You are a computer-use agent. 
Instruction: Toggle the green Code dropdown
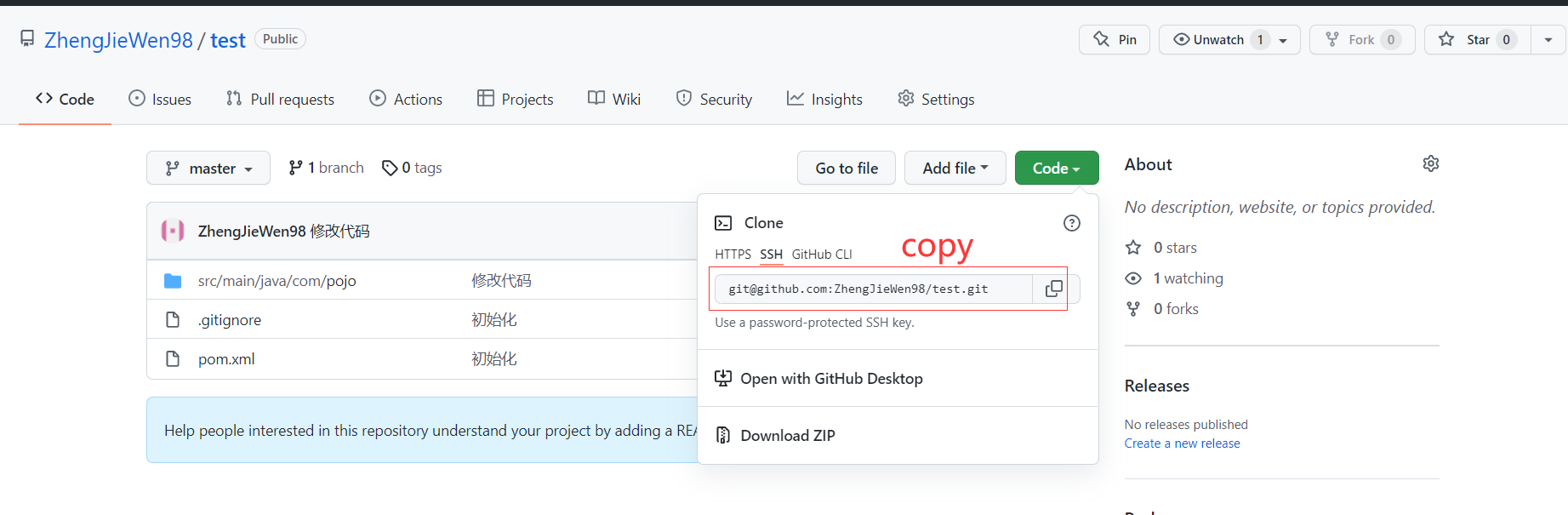(1057, 168)
